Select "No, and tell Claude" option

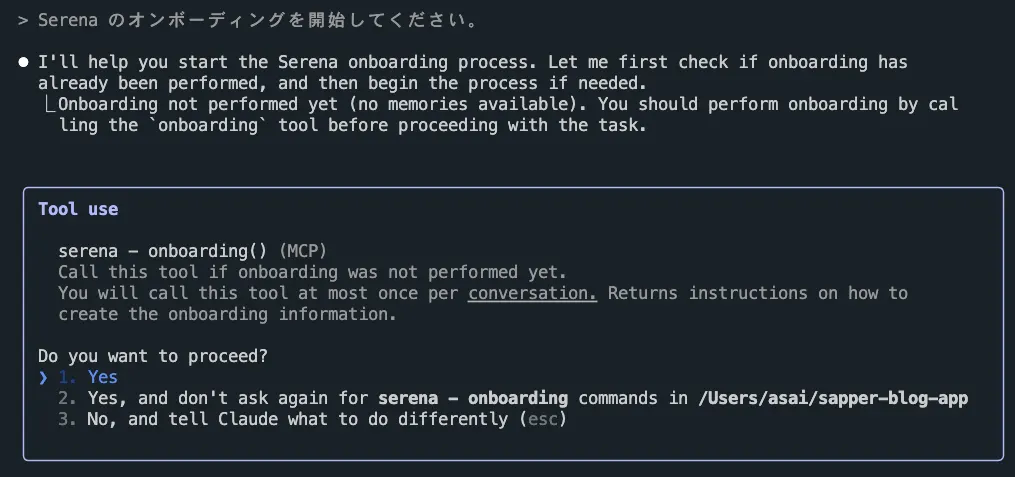tap(312, 419)
